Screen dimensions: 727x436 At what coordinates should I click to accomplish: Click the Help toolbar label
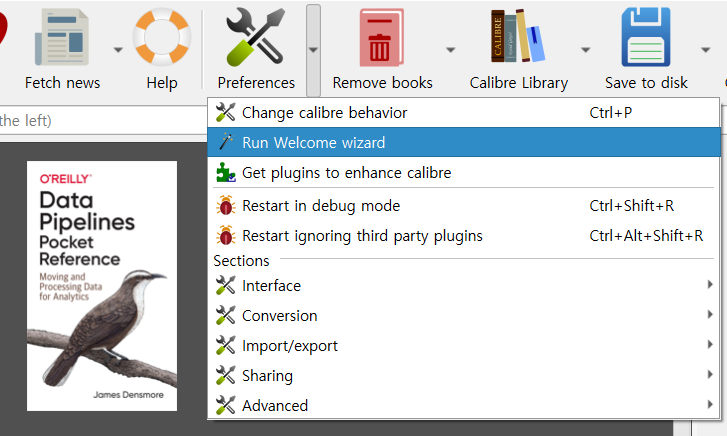(162, 83)
